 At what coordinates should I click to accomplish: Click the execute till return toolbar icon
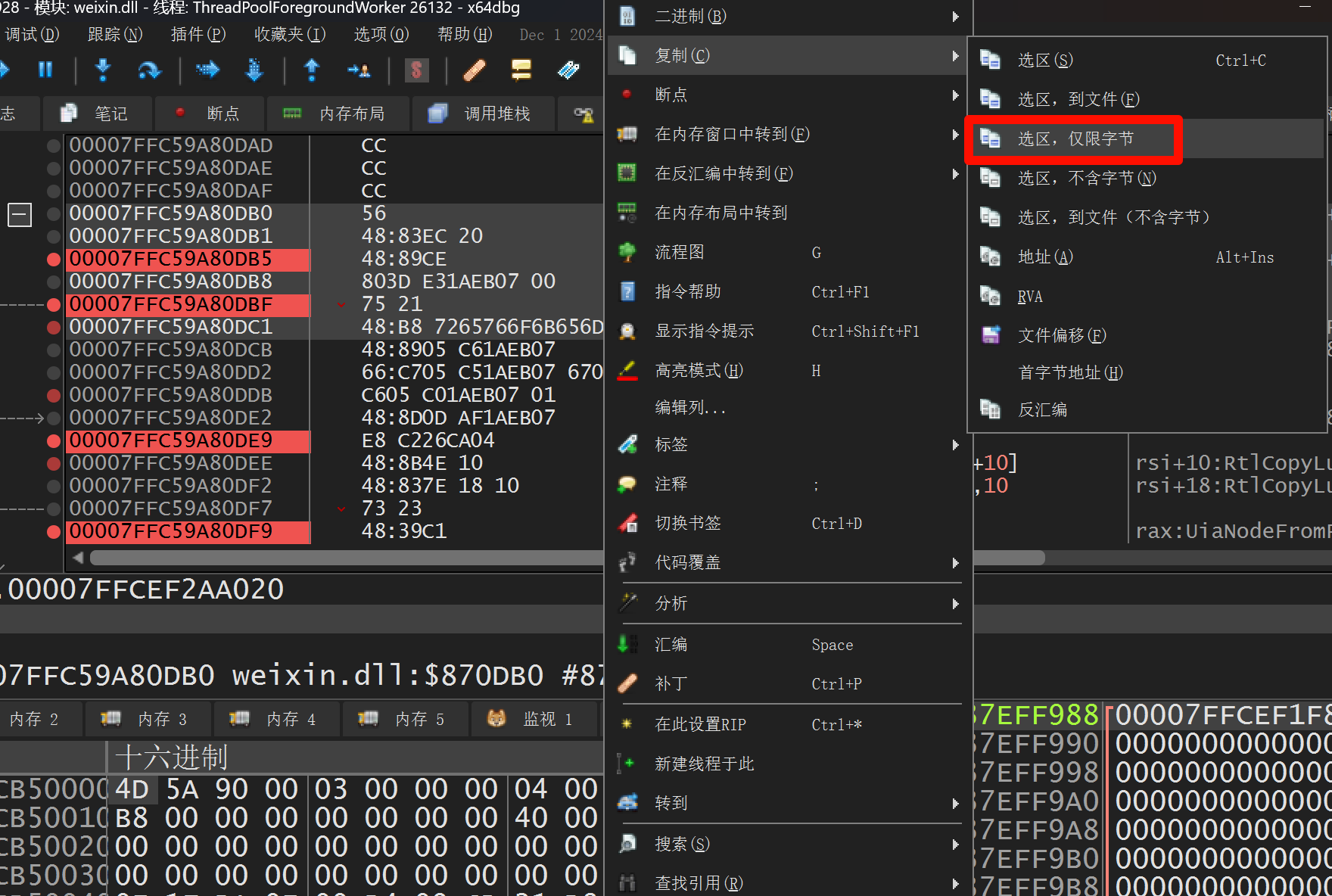[311, 70]
